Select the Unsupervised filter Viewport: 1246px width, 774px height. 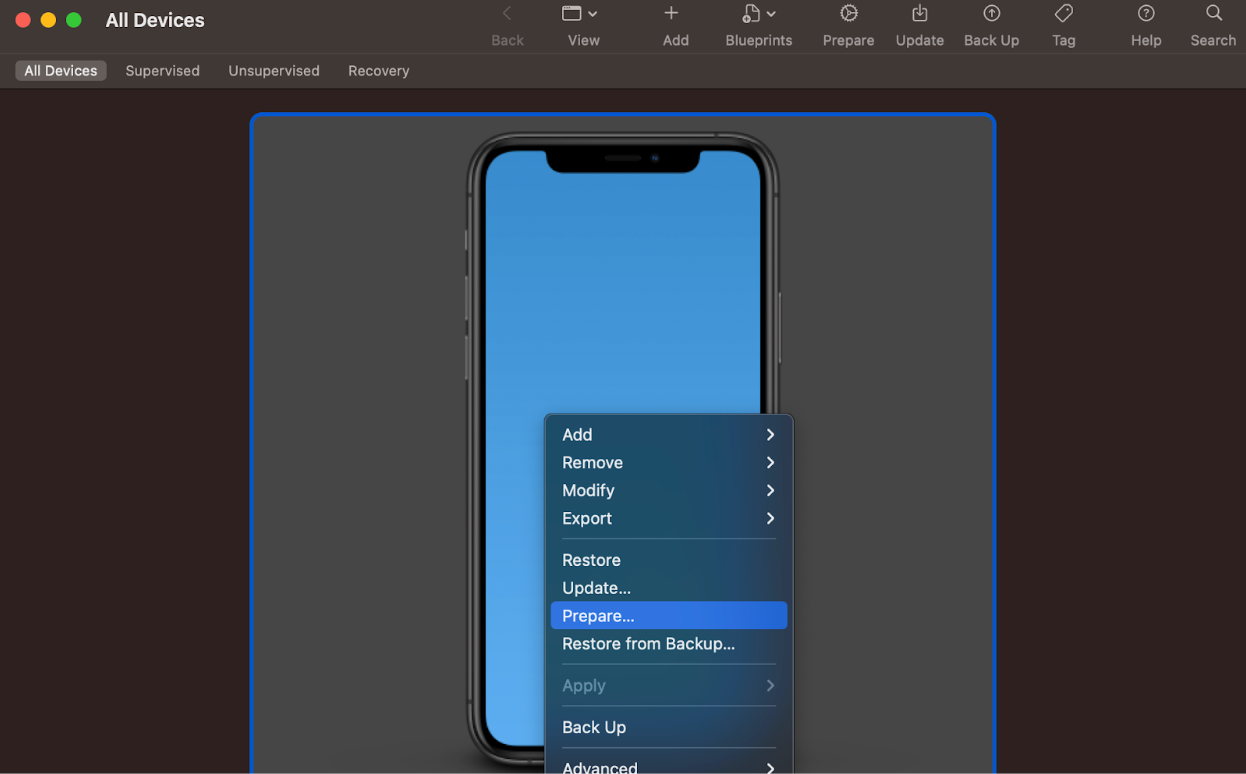274,70
